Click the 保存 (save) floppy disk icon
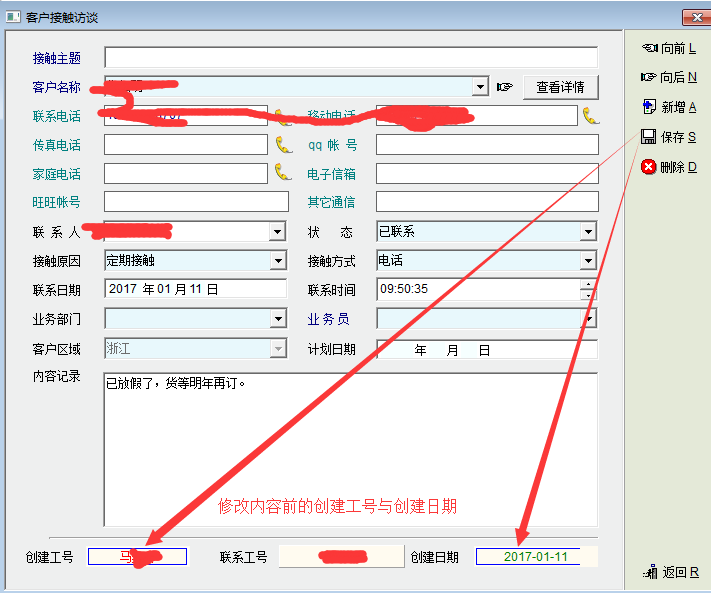The width and height of the screenshot is (711, 593). pyautogui.click(x=649, y=137)
